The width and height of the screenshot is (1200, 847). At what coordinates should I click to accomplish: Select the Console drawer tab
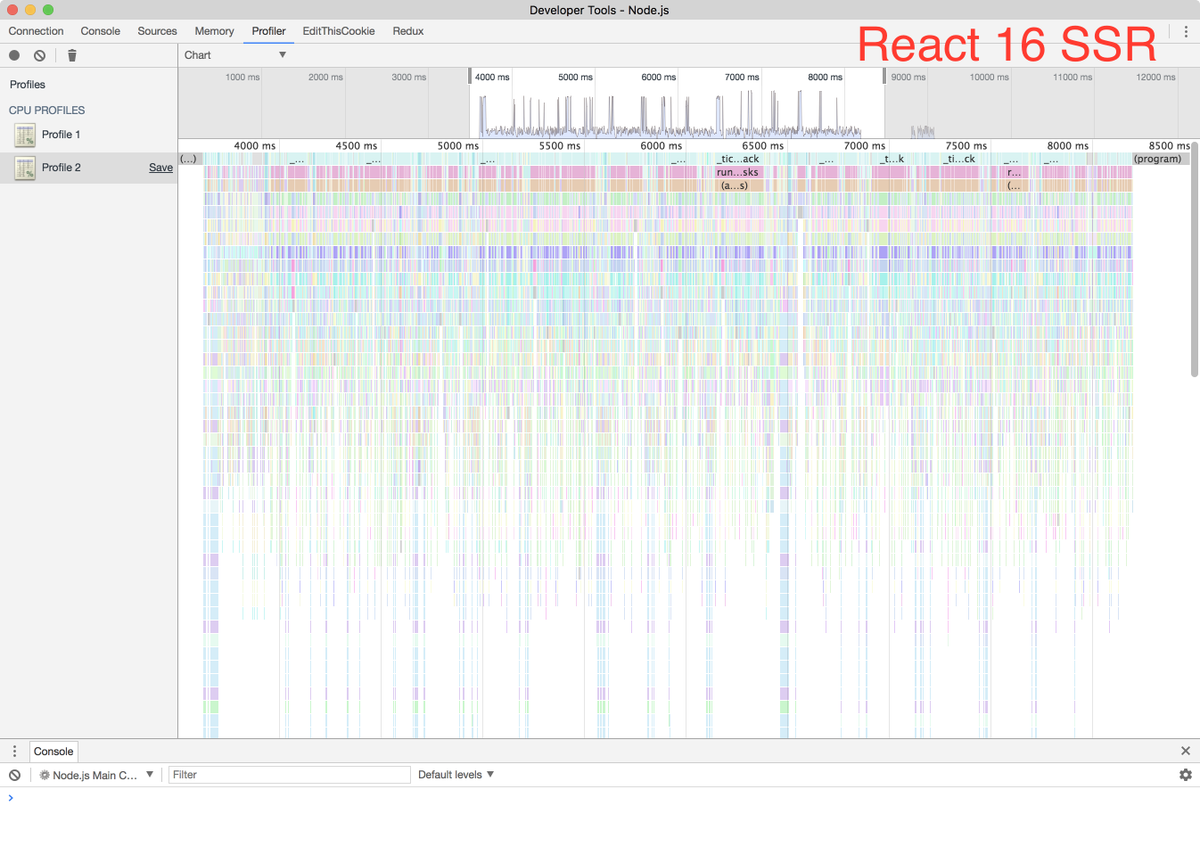click(x=53, y=751)
